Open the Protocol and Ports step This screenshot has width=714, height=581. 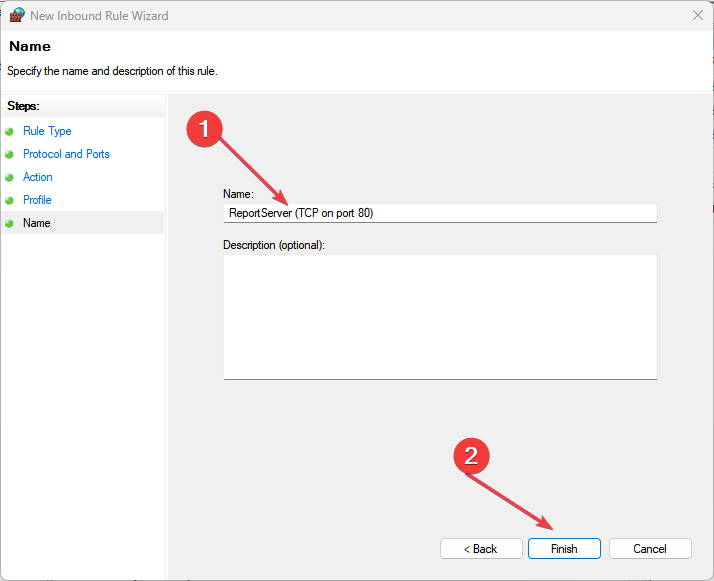66,154
